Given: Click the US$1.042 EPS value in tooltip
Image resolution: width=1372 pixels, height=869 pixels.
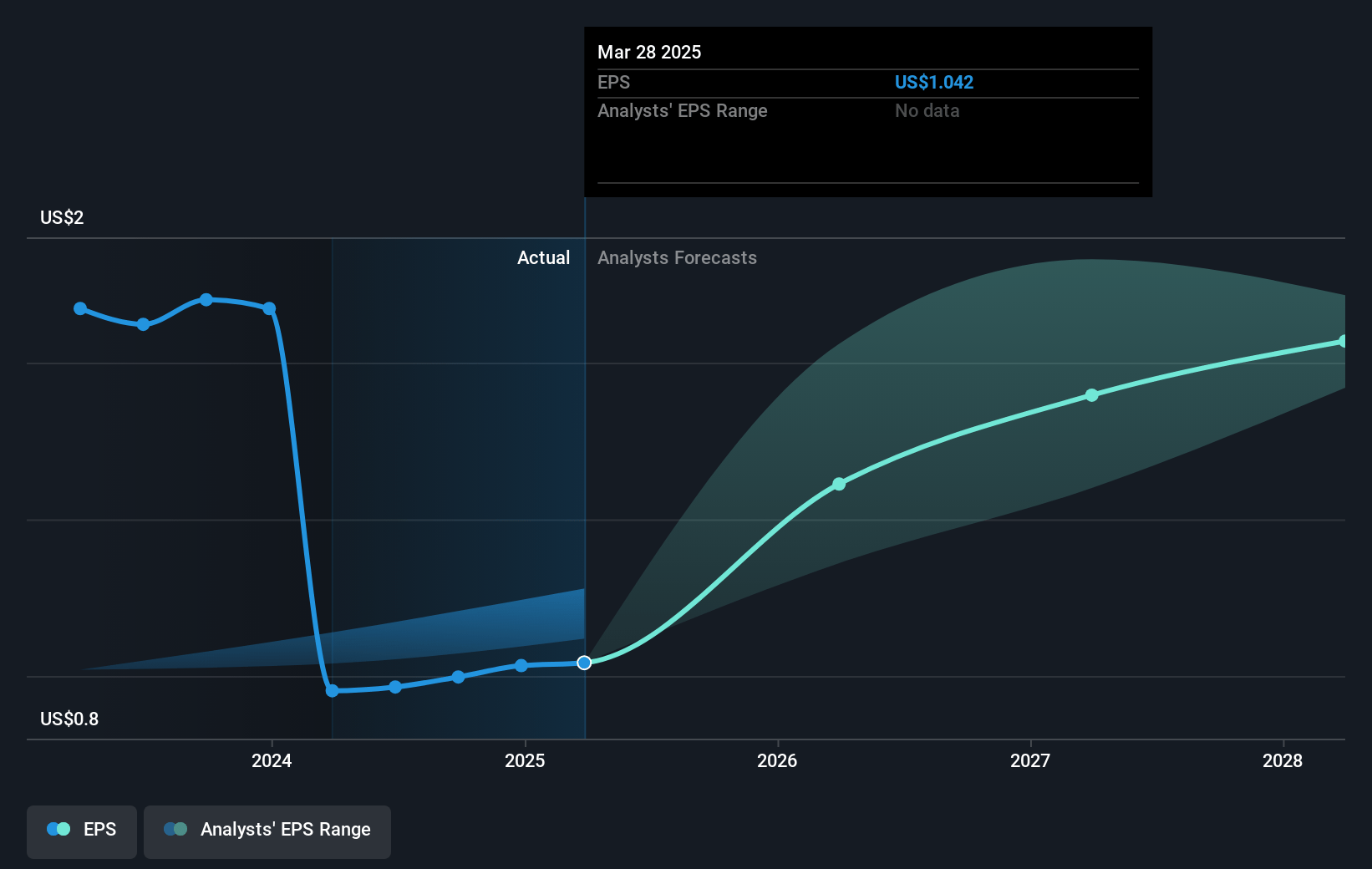Looking at the screenshot, I should (x=934, y=82).
